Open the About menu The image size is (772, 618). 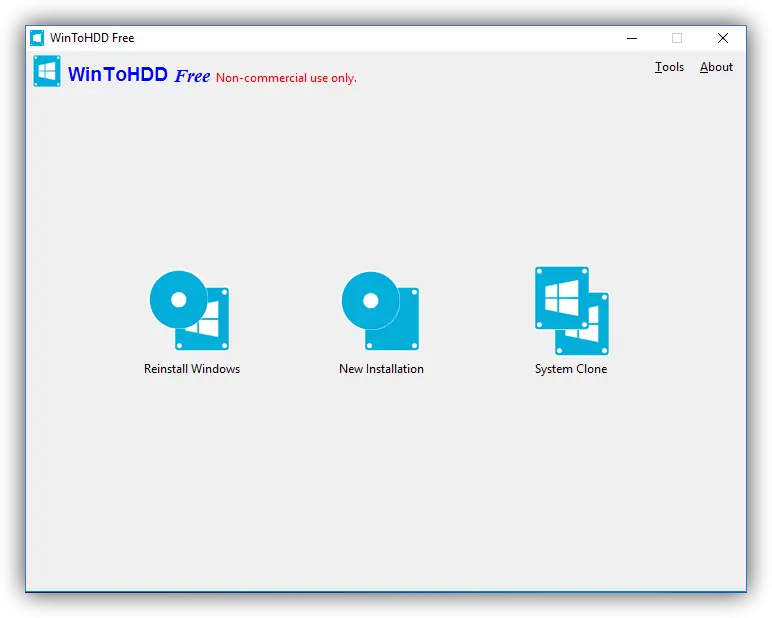click(x=716, y=67)
